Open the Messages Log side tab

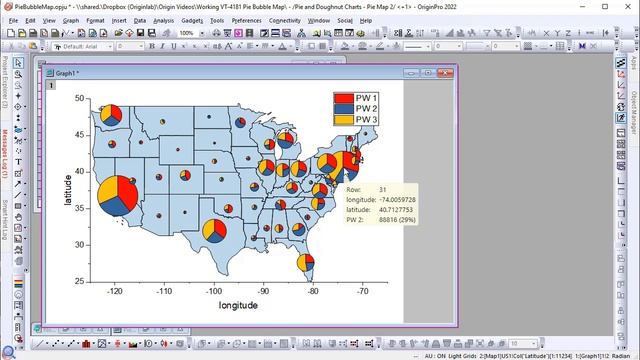point(4,153)
